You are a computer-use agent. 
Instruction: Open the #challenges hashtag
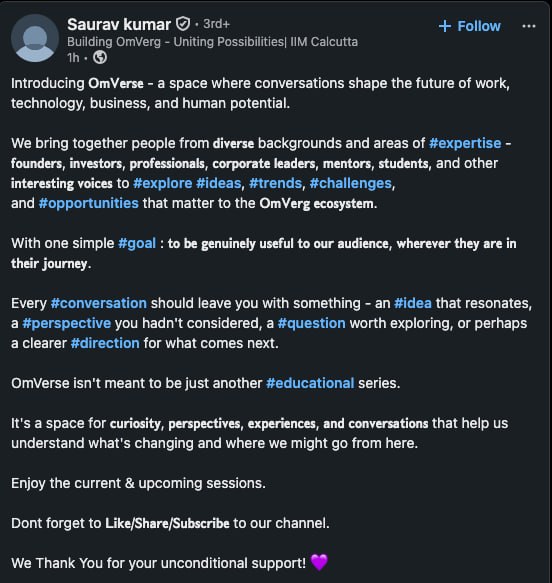click(351, 183)
